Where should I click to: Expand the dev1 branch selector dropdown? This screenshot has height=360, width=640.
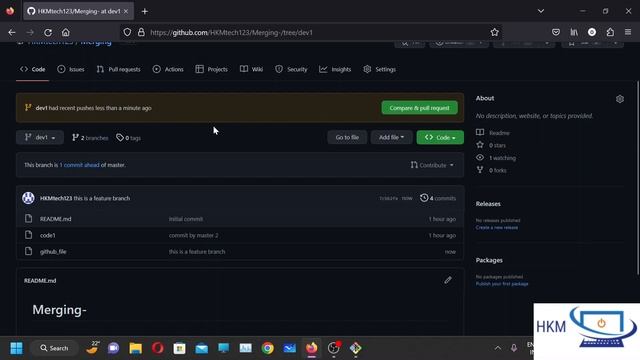40,138
